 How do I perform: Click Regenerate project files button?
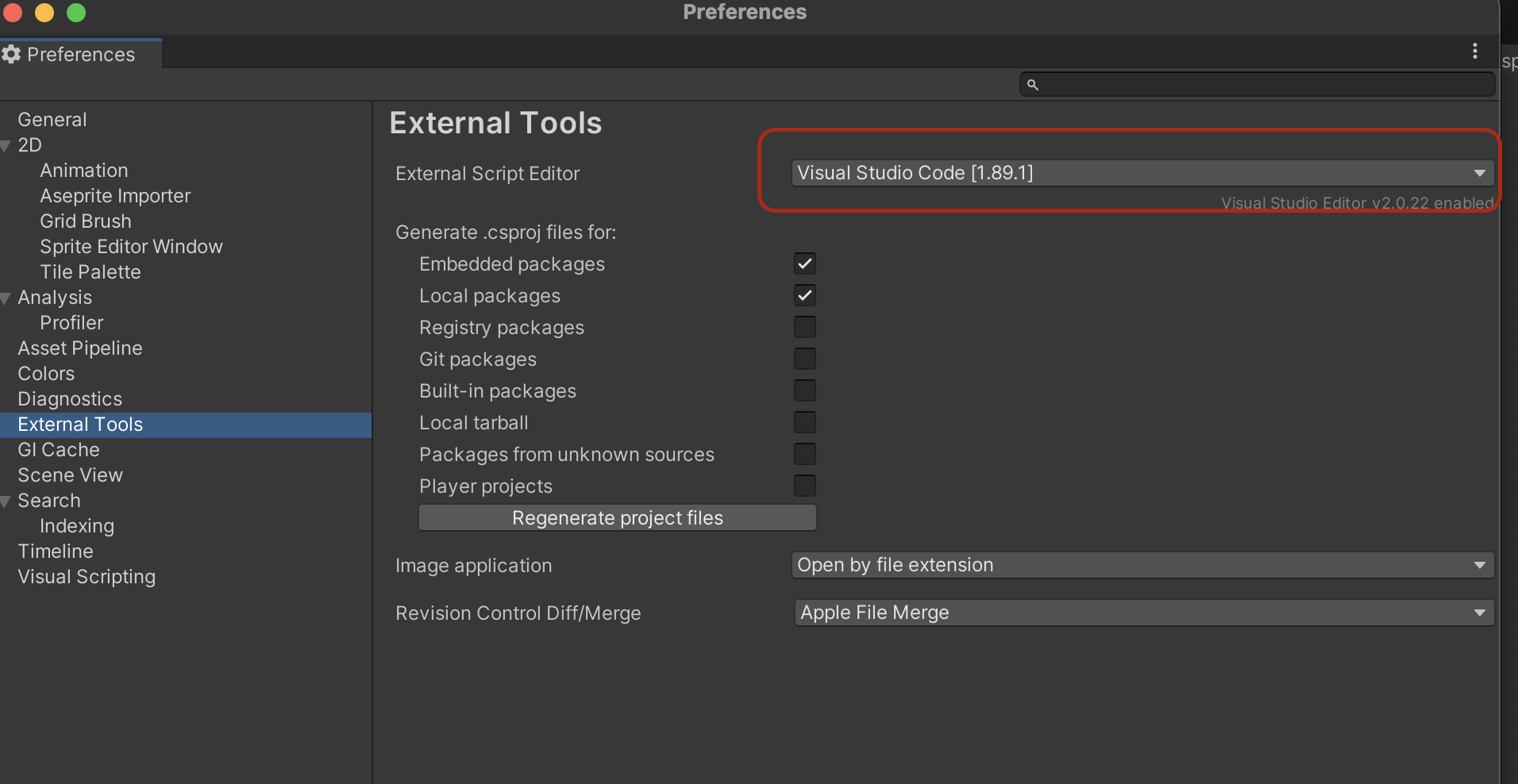[617, 518]
